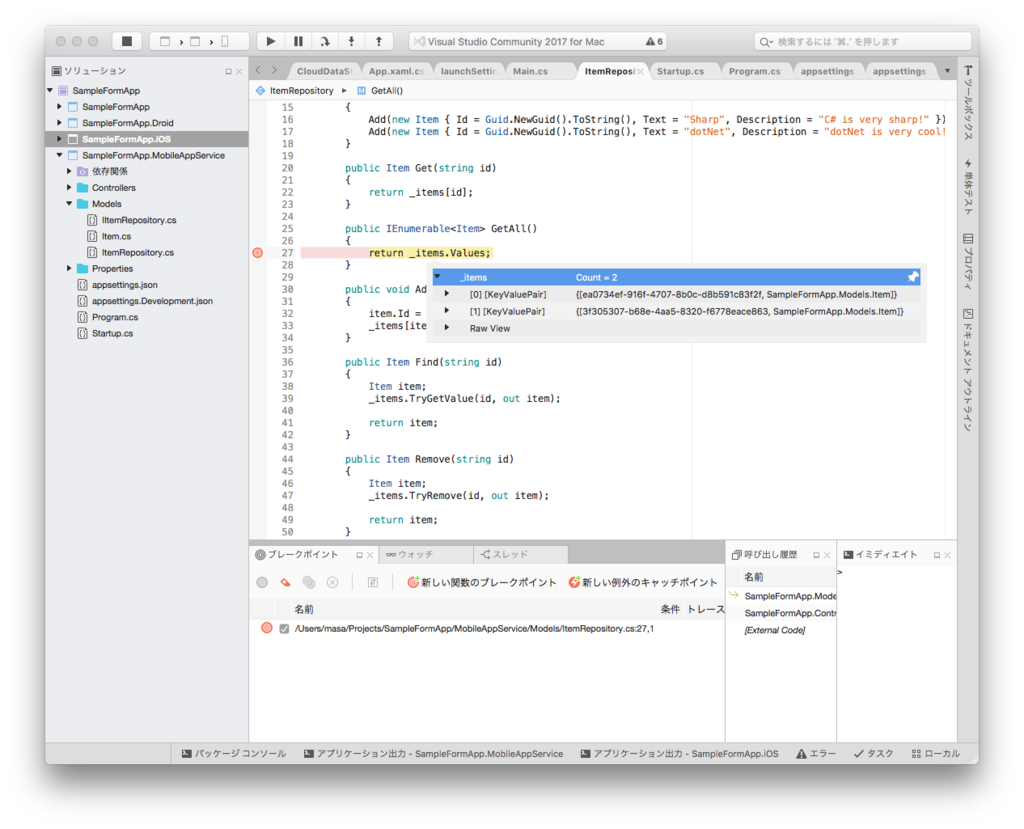This screenshot has height=829, width=1024.
Task: Expand the [0] KeyValuePair entry
Action: 447,294
